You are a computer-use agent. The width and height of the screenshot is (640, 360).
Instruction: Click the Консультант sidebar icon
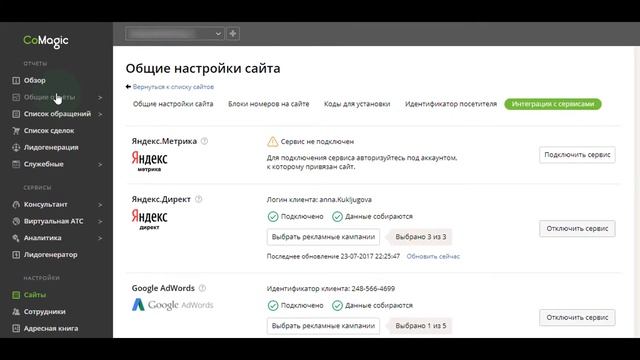coord(16,204)
